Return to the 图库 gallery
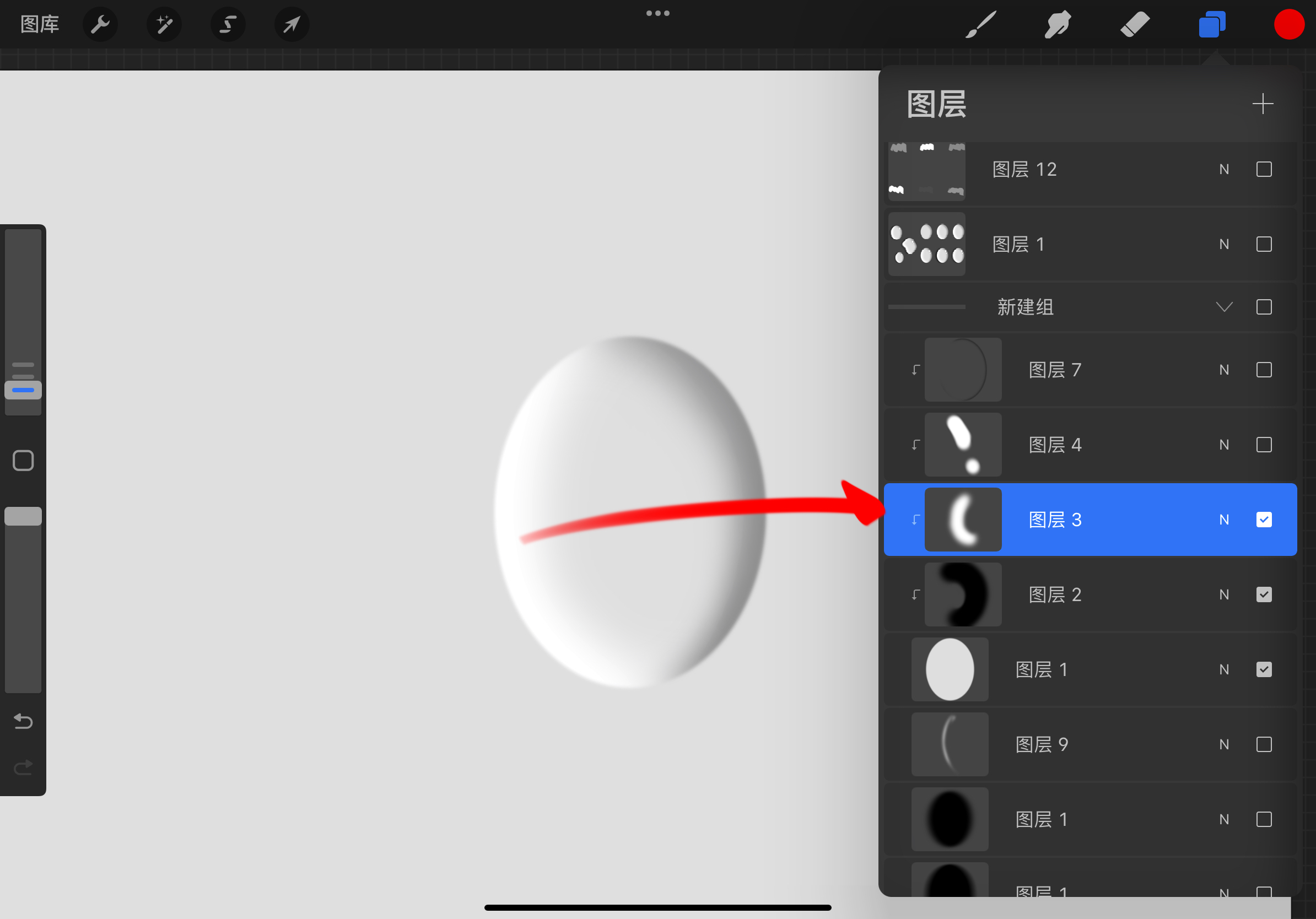Image resolution: width=1316 pixels, height=919 pixels. [x=39, y=24]
